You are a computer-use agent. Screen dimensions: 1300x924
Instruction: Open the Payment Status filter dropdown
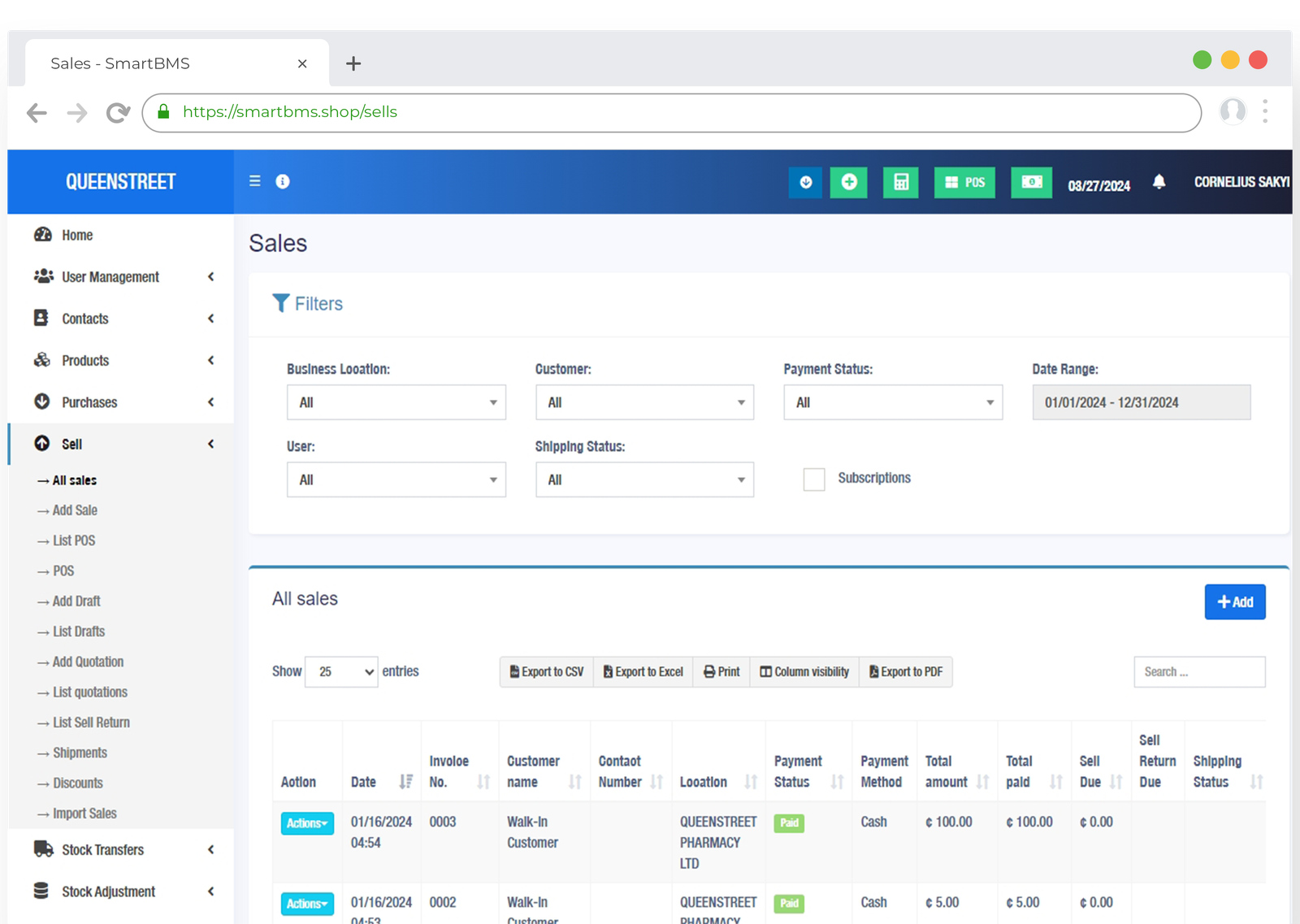pos(892,402)
